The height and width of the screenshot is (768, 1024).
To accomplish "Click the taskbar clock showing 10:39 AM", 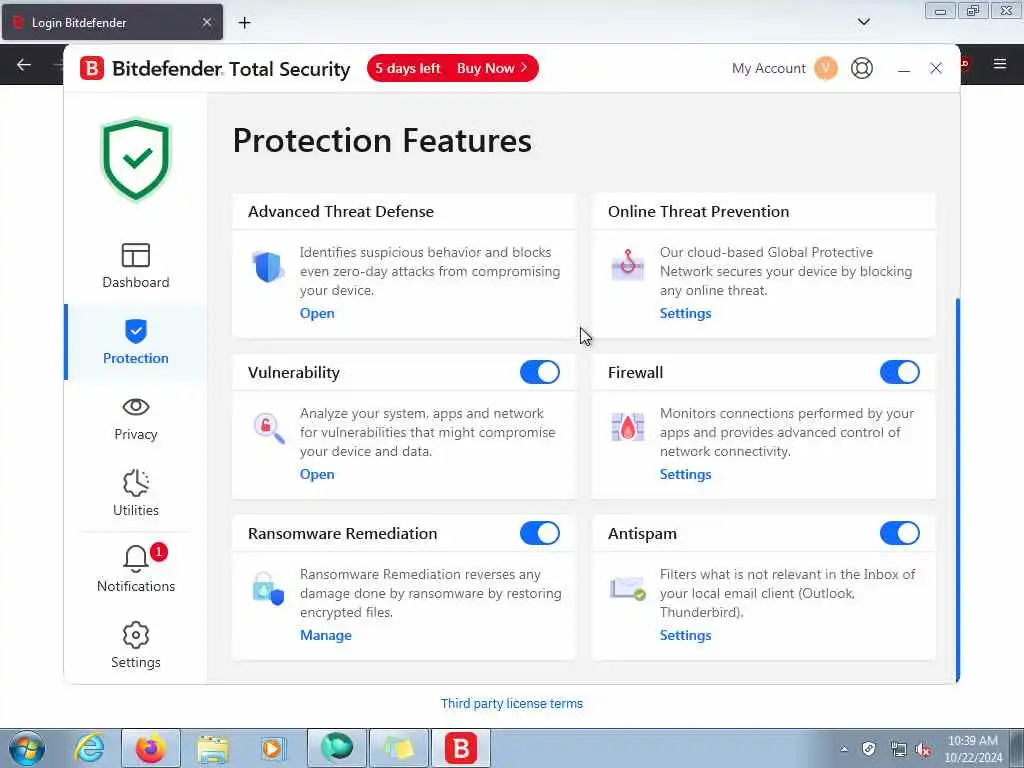I will pyautogui.click(x=972, y=749).
